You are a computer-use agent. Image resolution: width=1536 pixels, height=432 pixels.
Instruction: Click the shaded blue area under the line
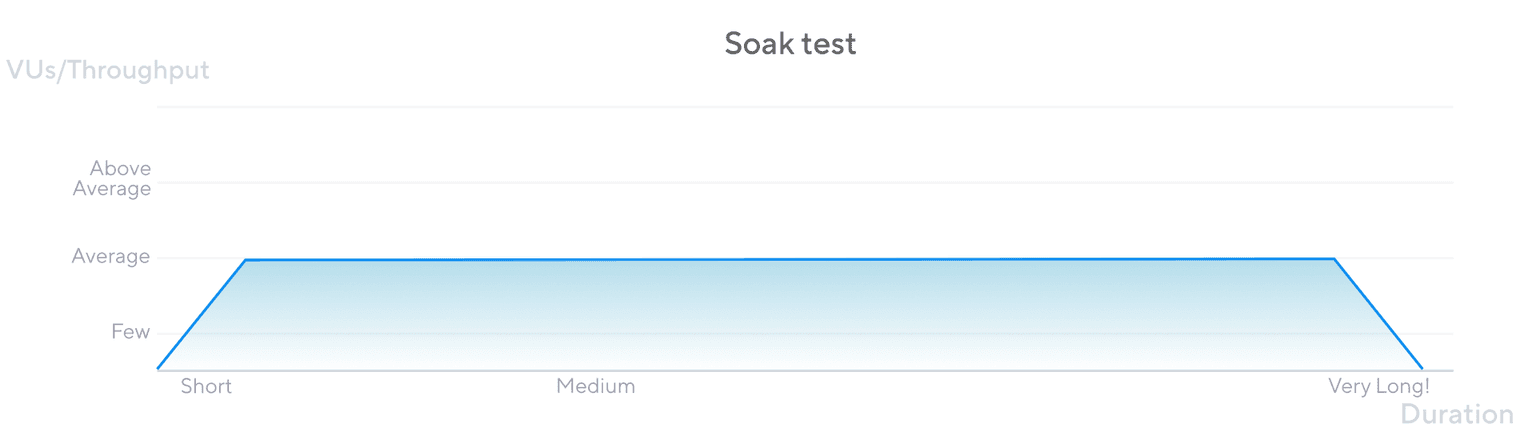790,315
